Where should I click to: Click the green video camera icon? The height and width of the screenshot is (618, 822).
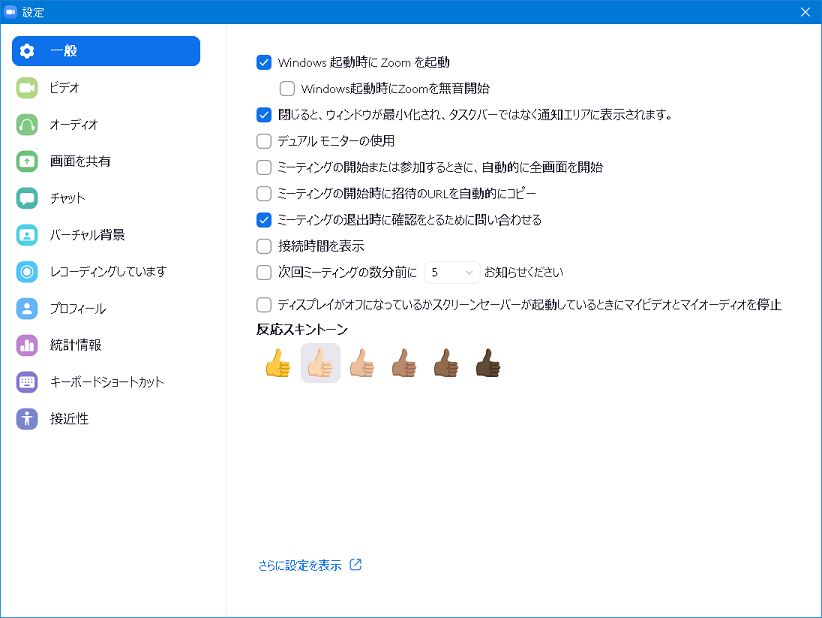click(x=27, y=88)
